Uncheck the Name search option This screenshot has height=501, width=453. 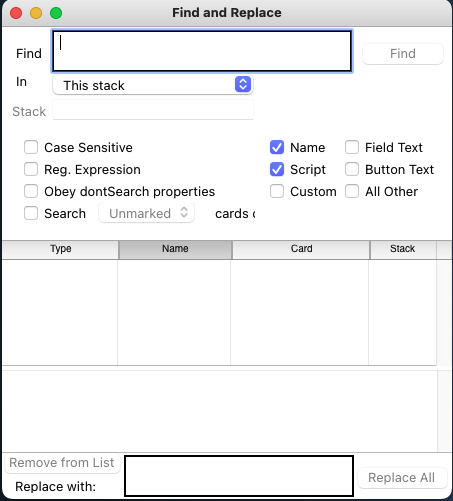[277, 147]
